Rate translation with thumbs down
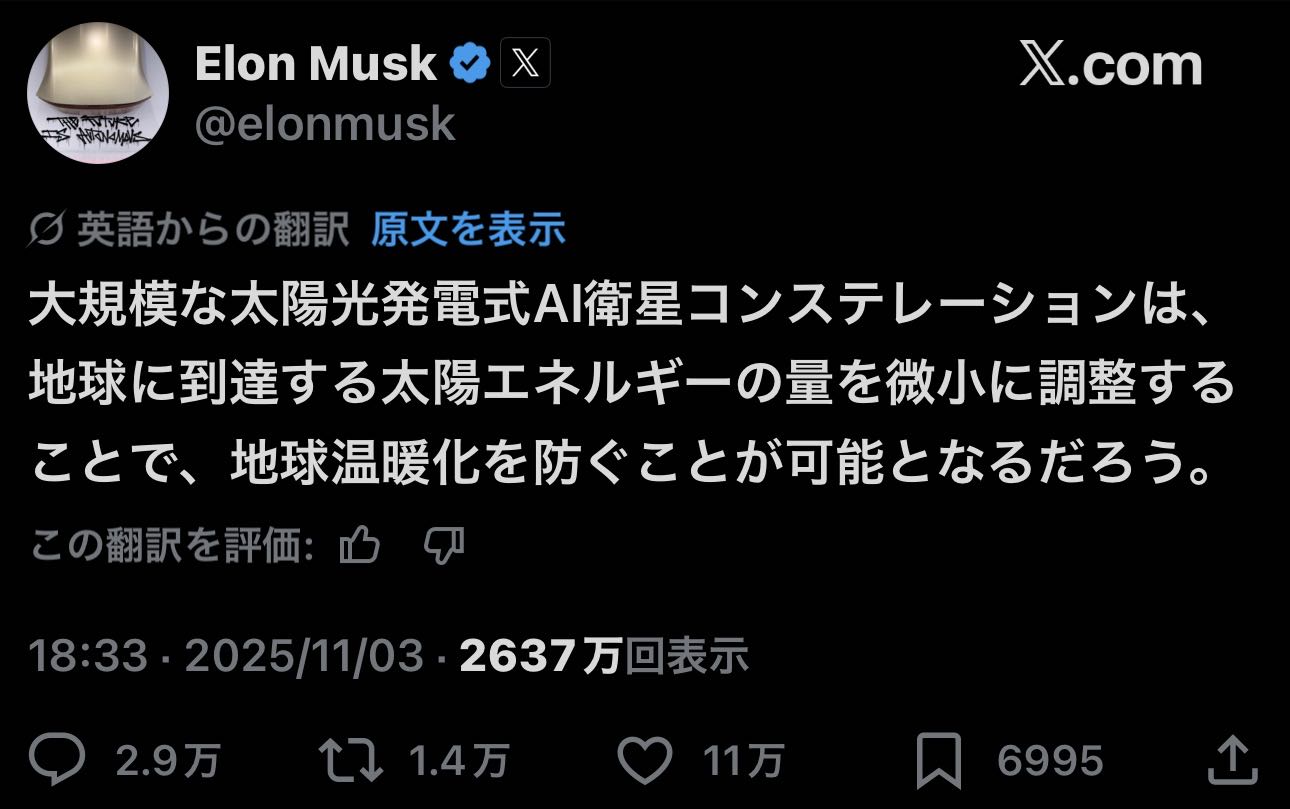This screenshot has width=1290, height=809. (443, 546)
